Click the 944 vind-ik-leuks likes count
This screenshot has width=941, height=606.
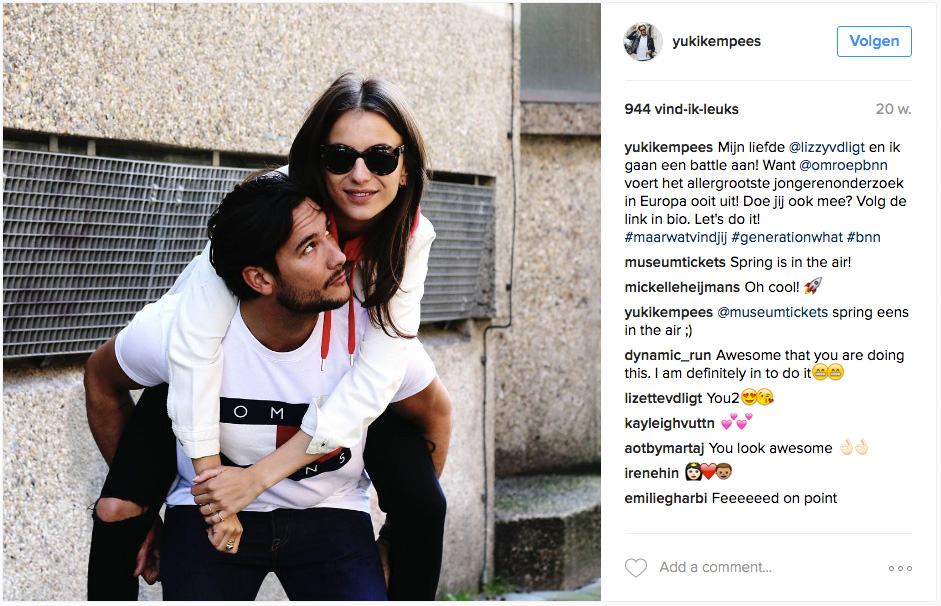[x=681, y=109]
